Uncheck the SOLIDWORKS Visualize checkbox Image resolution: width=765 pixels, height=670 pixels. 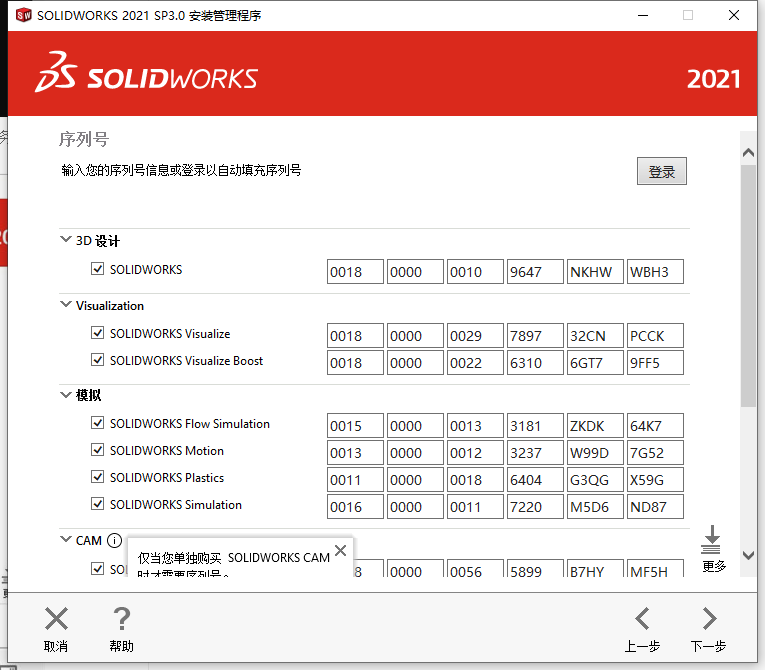[98, 333]
